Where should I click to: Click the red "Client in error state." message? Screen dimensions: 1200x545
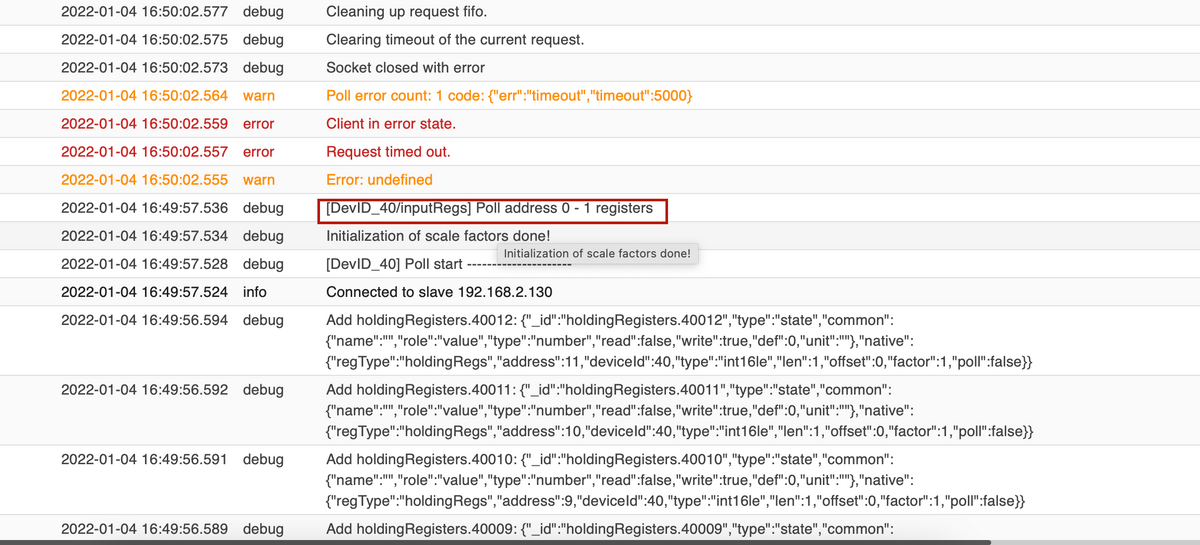390,124
